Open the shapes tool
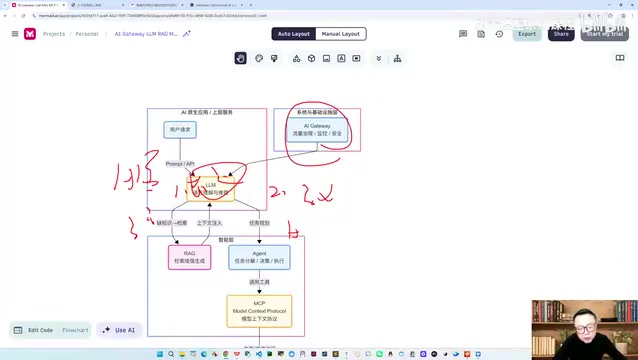 [297, 59]
